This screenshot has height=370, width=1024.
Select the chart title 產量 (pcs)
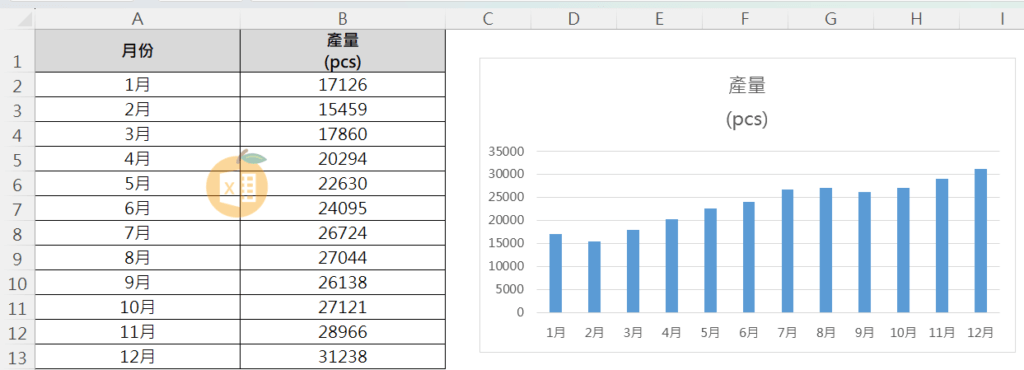click(746, 102)
